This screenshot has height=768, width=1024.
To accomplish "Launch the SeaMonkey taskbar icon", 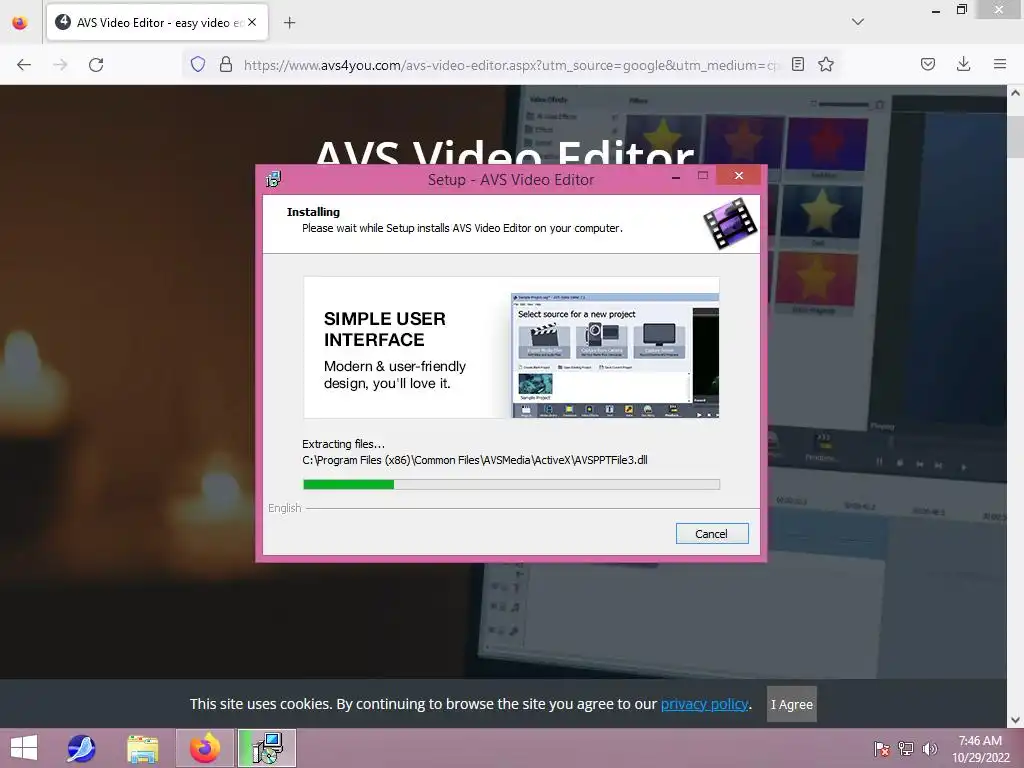I will click(x=82, y=748).
